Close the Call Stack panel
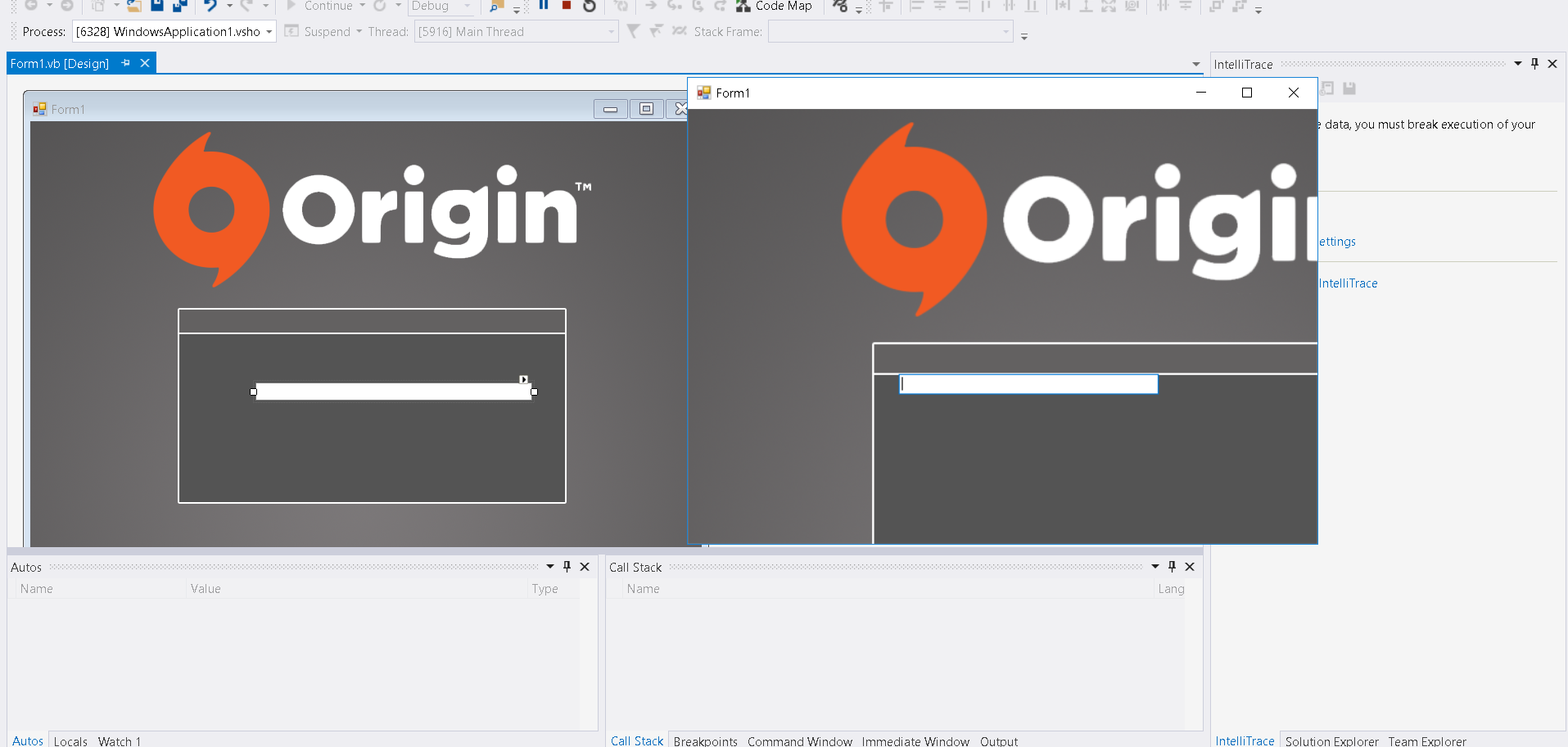The image size is (1568, 747). pyautogui.click(x=1190, y=567)
